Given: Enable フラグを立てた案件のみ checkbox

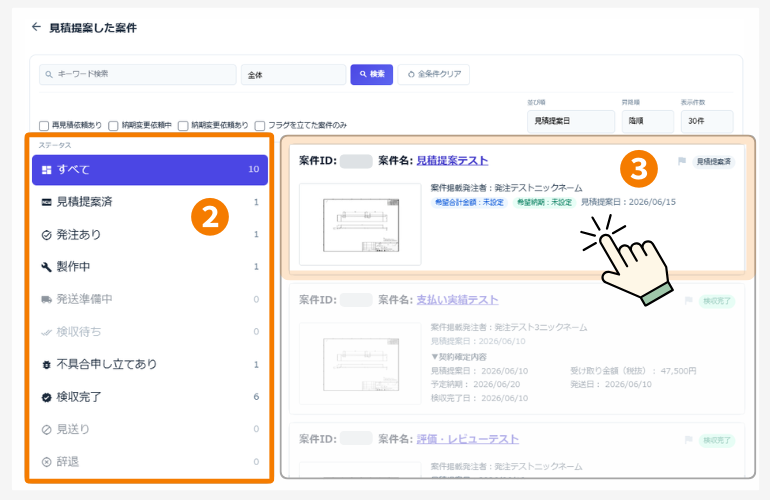Looking at the screenshot, I should point(260,126).
